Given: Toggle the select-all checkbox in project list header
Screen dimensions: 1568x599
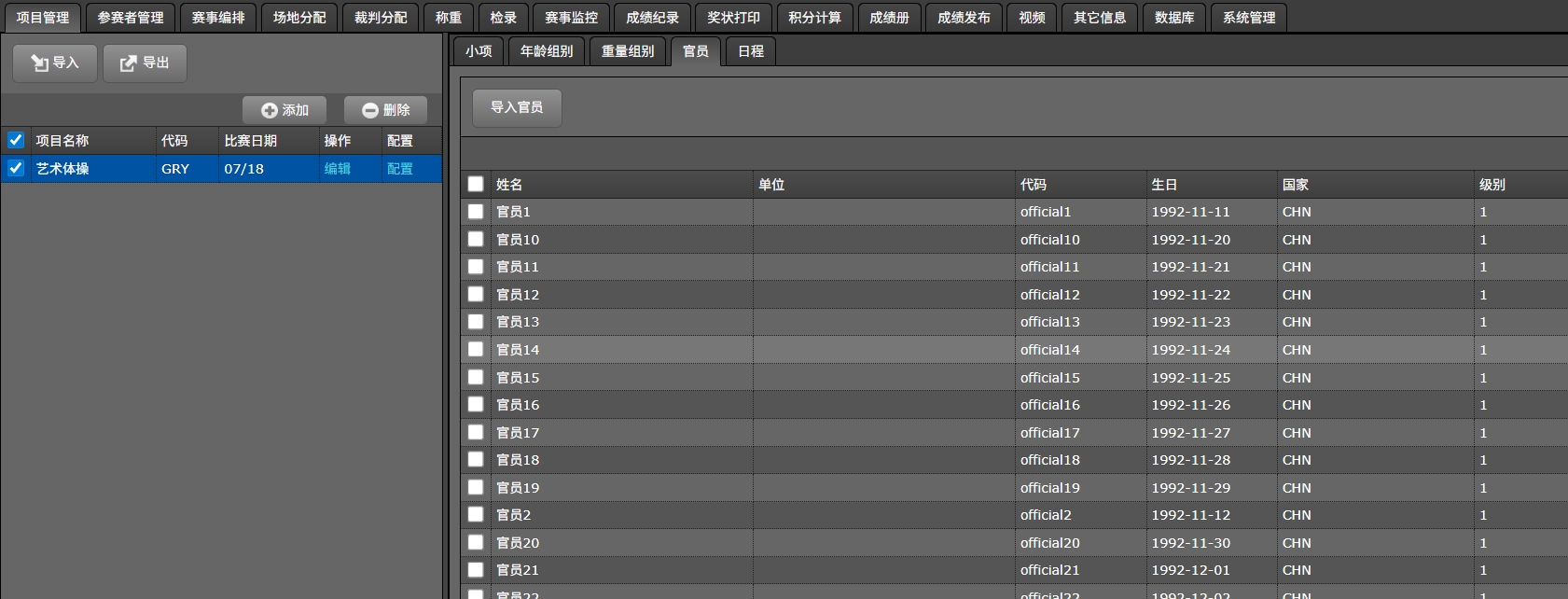Looking at the screenshot, I should (x=16, y=141).
